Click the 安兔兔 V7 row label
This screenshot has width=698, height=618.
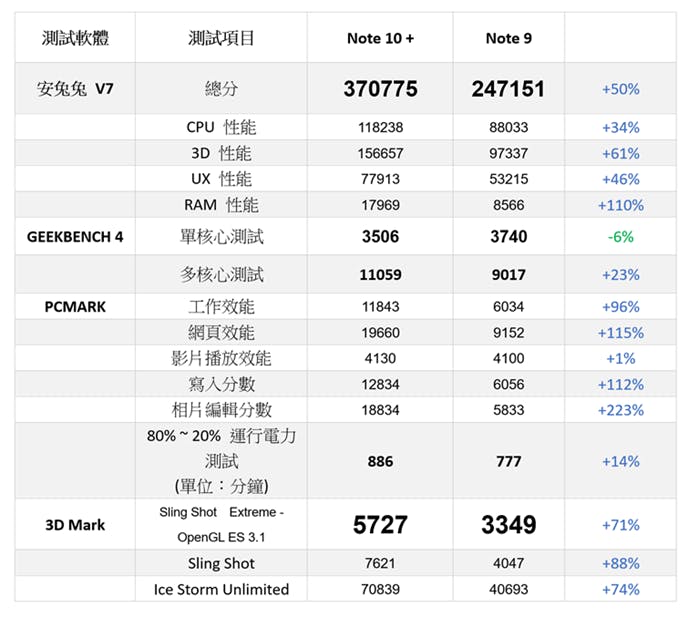coord(75,89)
